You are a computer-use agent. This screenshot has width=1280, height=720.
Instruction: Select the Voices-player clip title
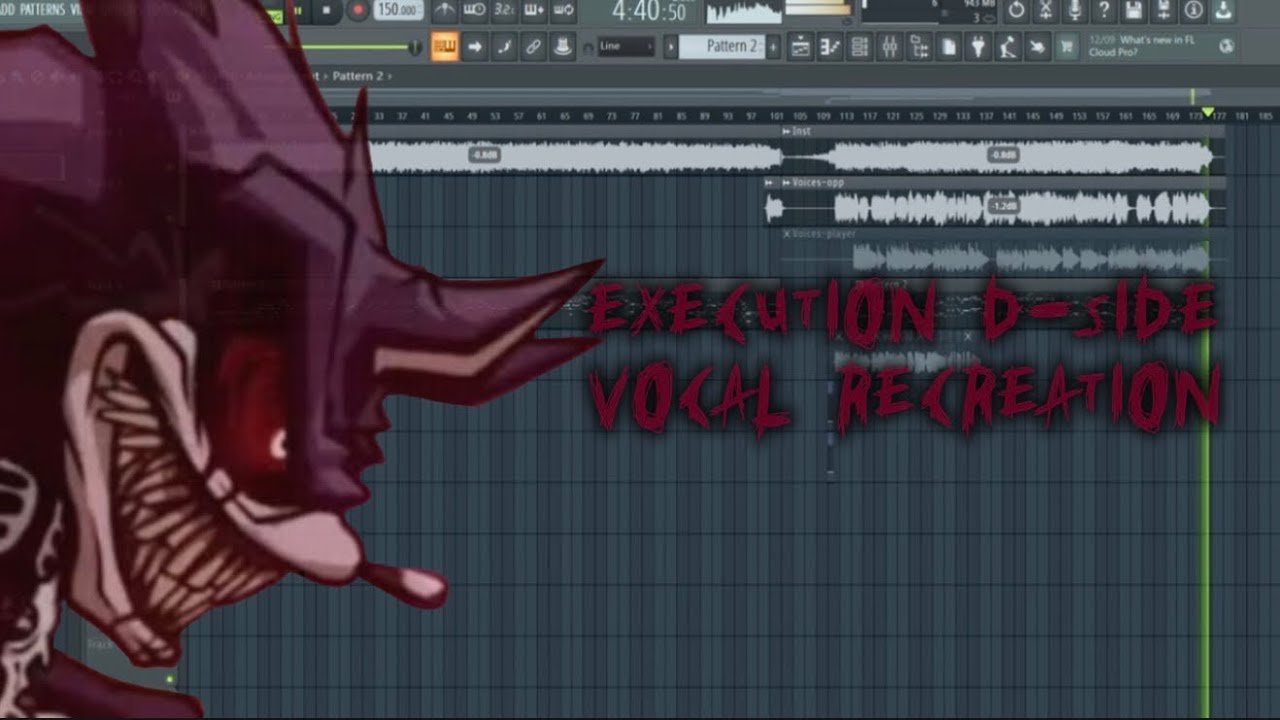point(826,234)
